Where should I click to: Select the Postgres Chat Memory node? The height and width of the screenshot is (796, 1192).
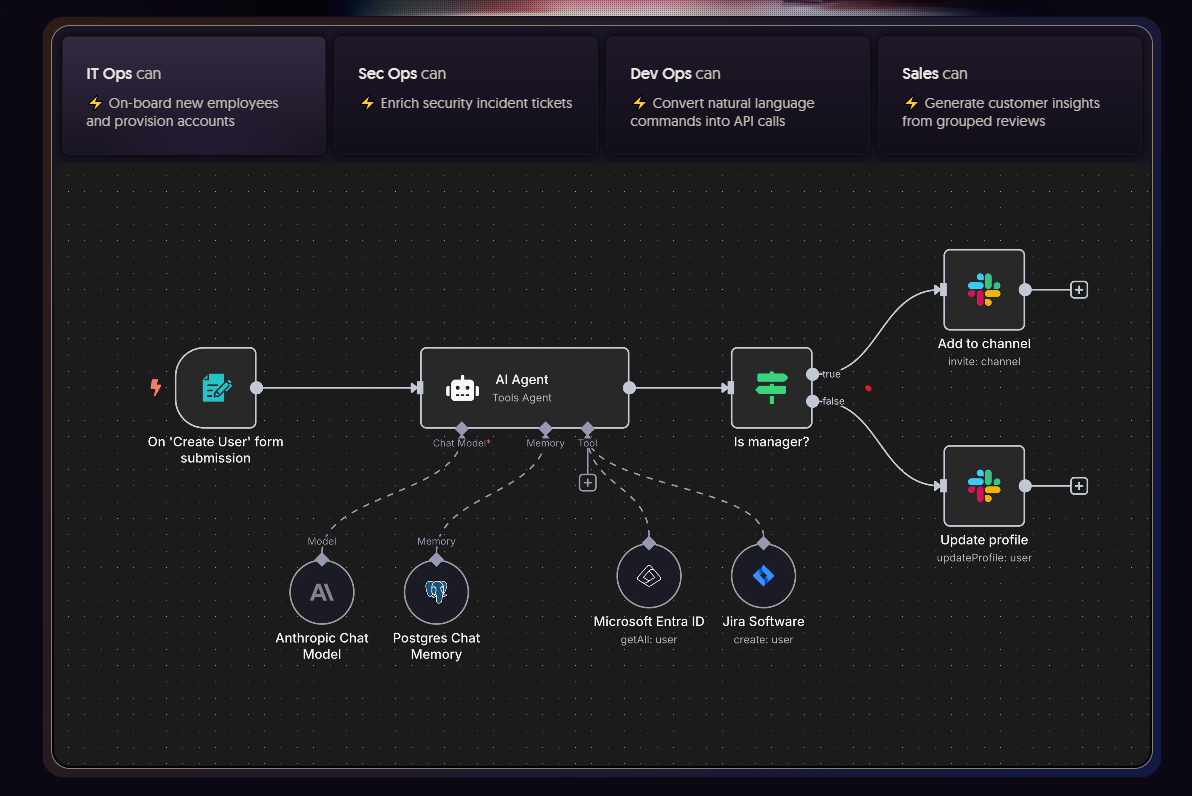point(436,592)
